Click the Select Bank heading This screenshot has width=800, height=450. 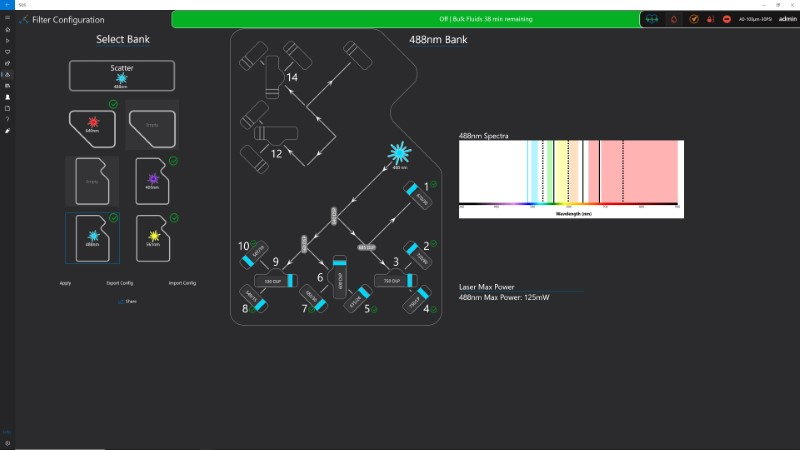pyautogui.click(x=123, y=39)
